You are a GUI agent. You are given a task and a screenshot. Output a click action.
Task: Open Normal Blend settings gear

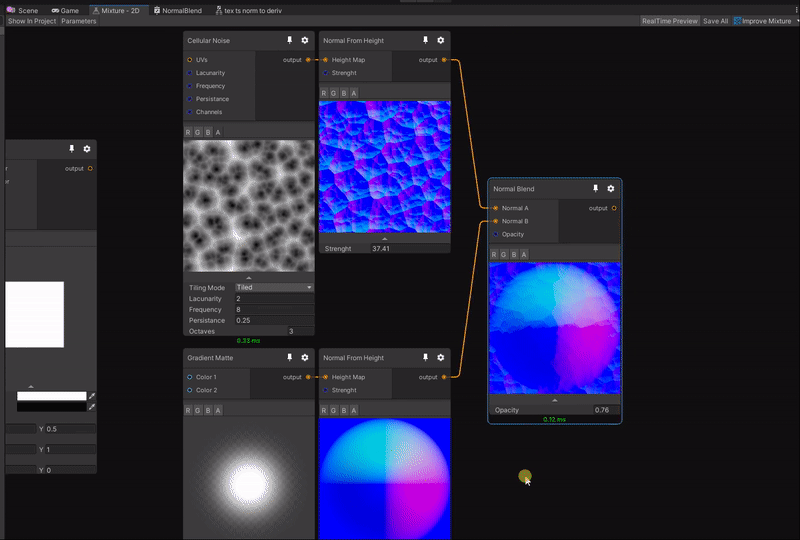coord(611,188)
